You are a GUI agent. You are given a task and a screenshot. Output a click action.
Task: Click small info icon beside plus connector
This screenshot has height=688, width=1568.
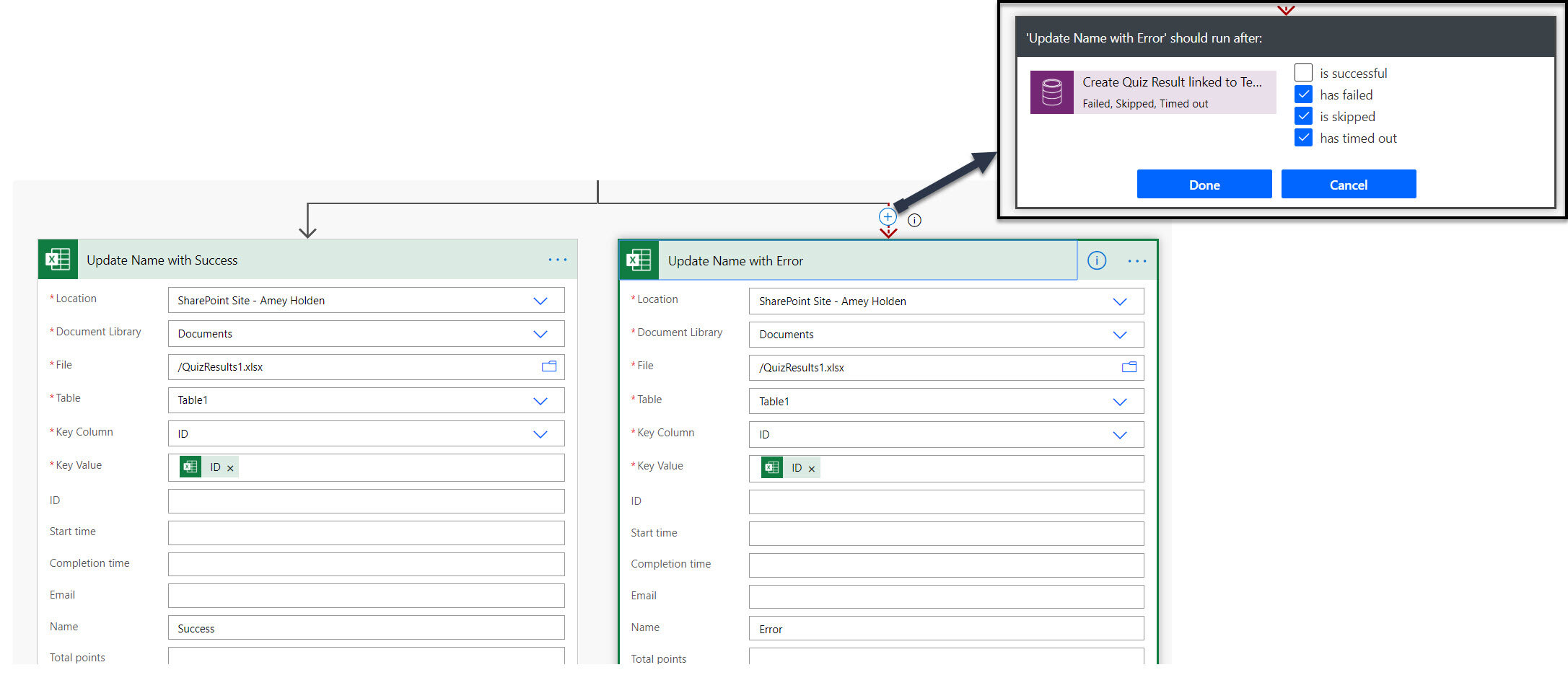click(914, 221)
